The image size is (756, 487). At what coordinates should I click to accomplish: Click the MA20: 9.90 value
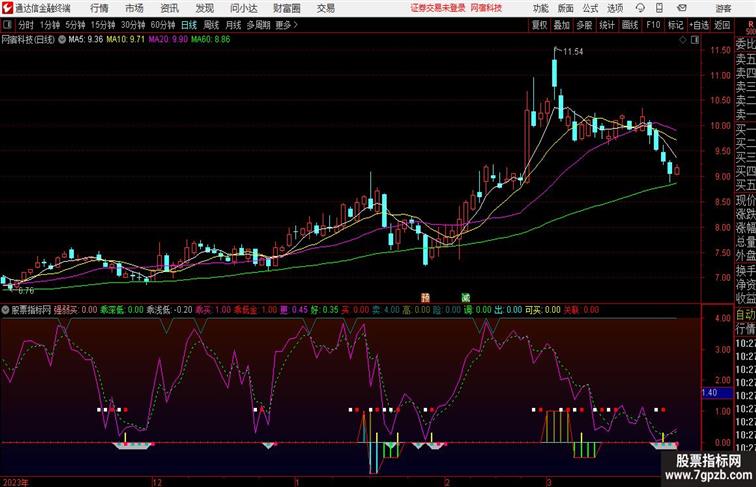[168, 40]
